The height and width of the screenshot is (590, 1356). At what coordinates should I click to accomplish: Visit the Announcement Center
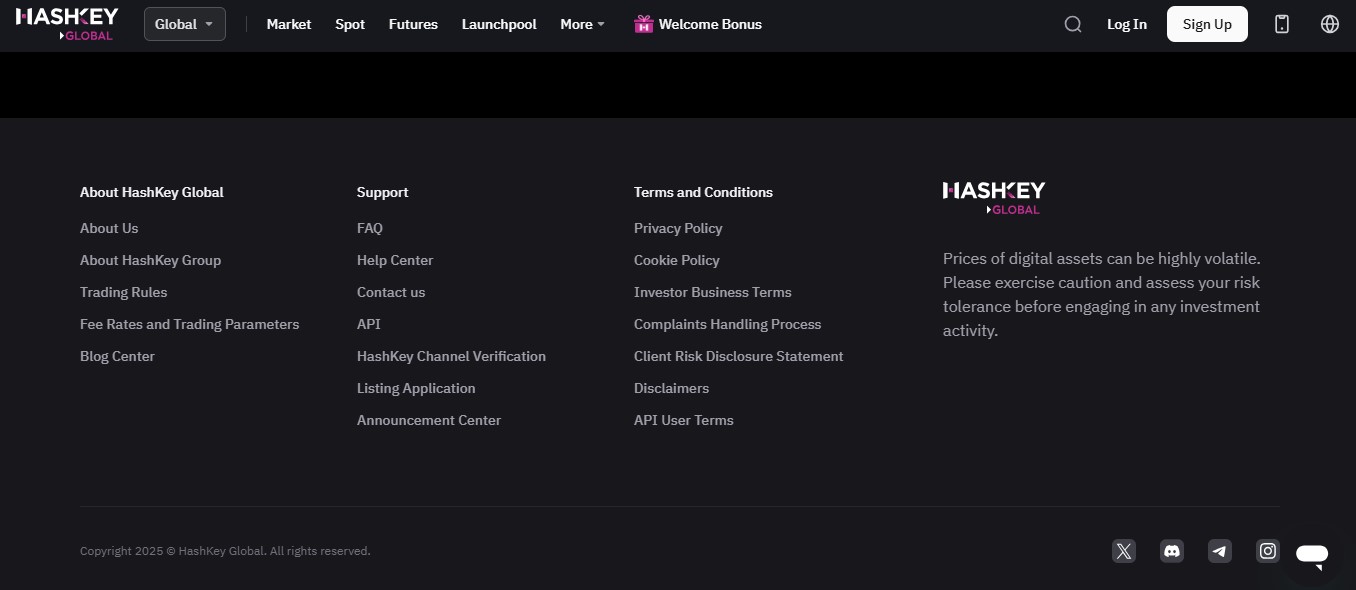tap(429, 420)
